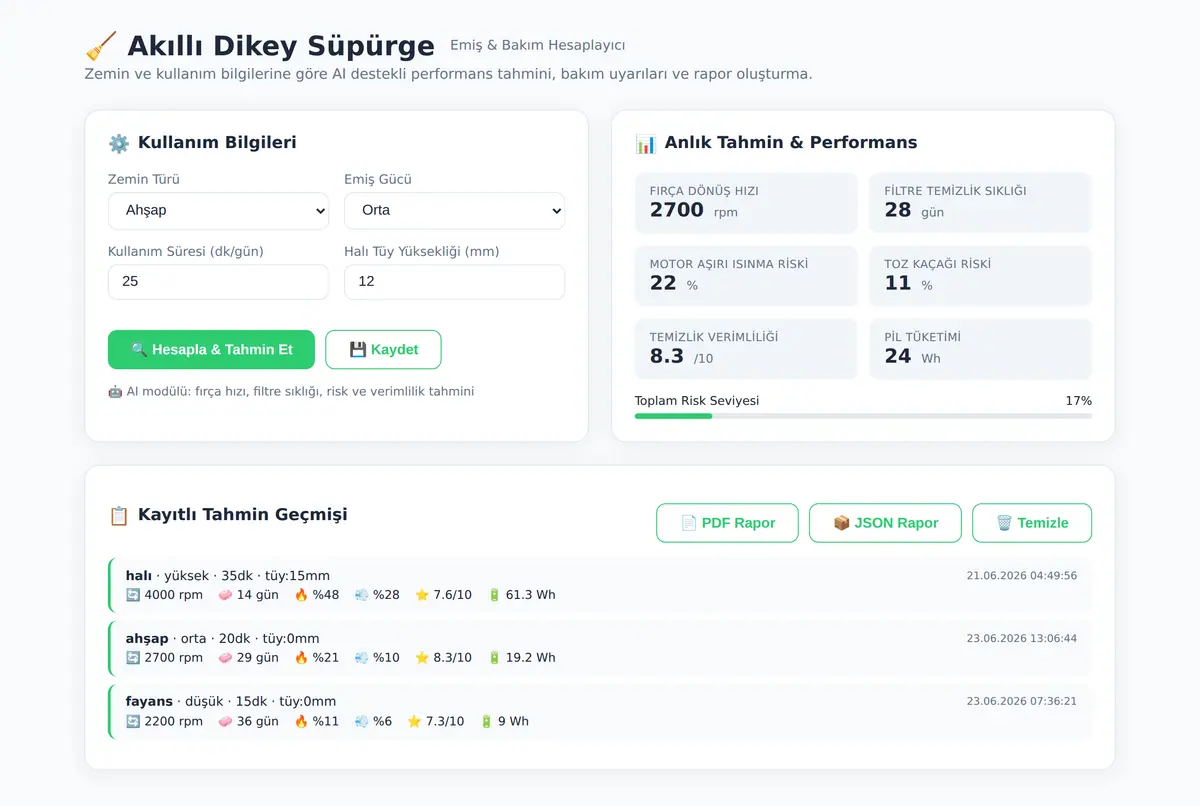Click the rpm icon in the halı history row
Viewport: 1200px width, 806px height.
coord(133,595)
